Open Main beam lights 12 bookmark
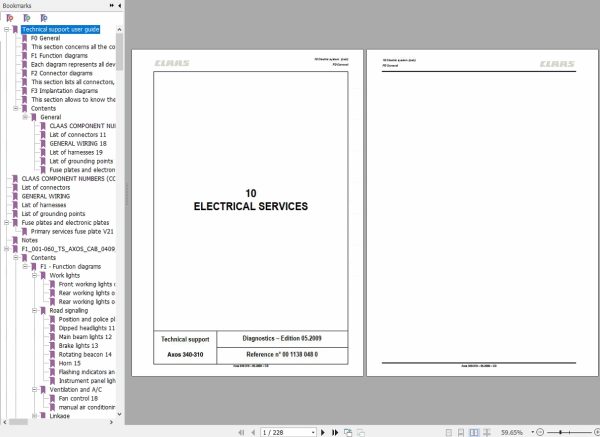 [85, 337]
